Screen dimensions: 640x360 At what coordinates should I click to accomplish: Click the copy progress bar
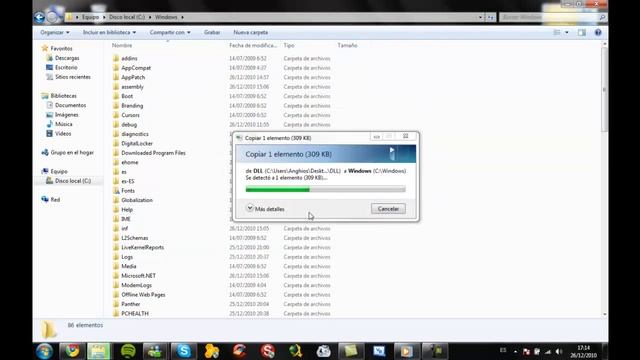tap(325, 189)
